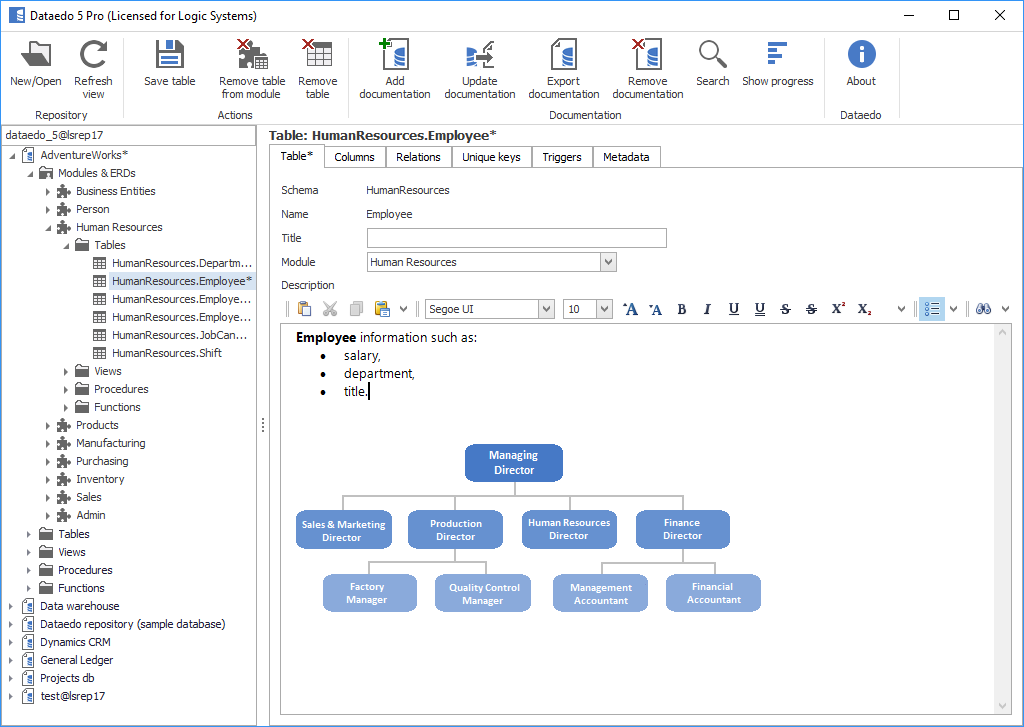This screenshot has width=1024, height=727.
Task: Open the toolbar overflow arrow after subscript
Action: click(x=901, y=309)
